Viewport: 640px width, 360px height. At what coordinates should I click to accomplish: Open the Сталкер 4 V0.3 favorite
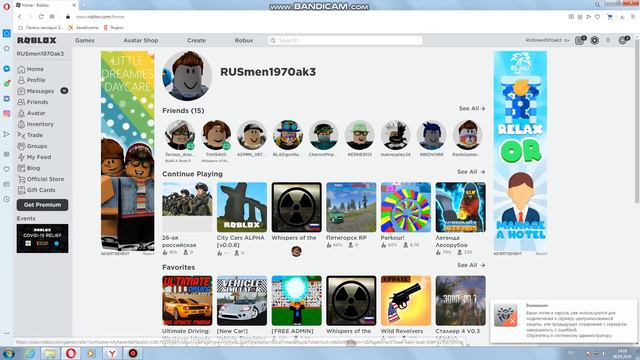[x=460, y=300]
